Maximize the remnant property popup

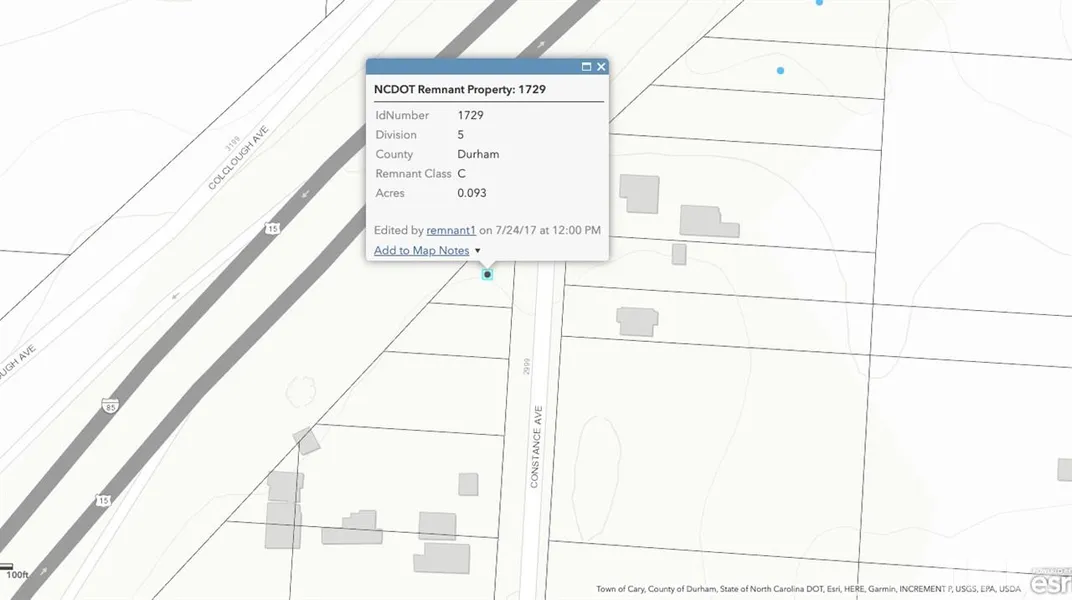pos(586,67)
